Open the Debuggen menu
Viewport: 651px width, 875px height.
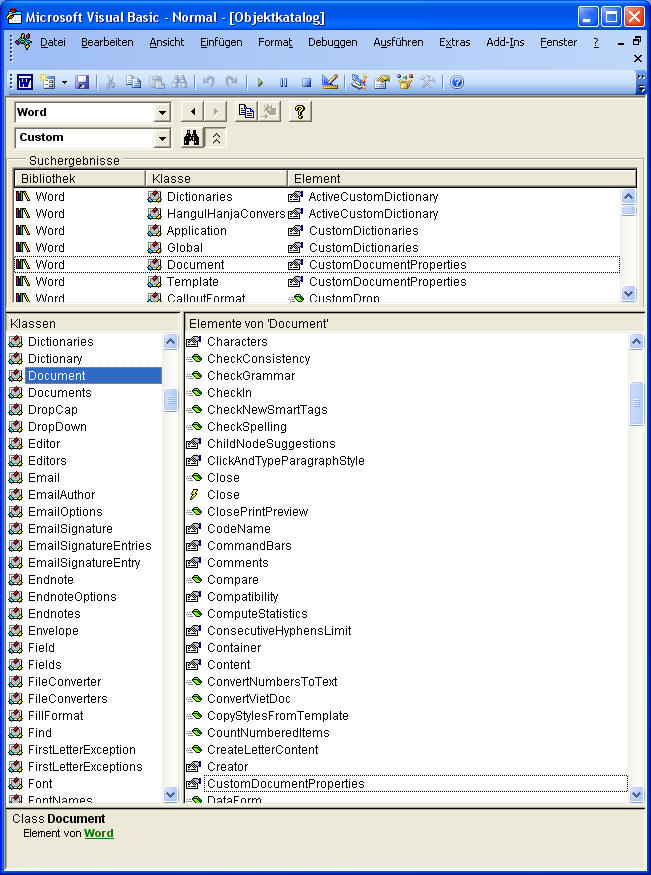(x=332, y=42)
